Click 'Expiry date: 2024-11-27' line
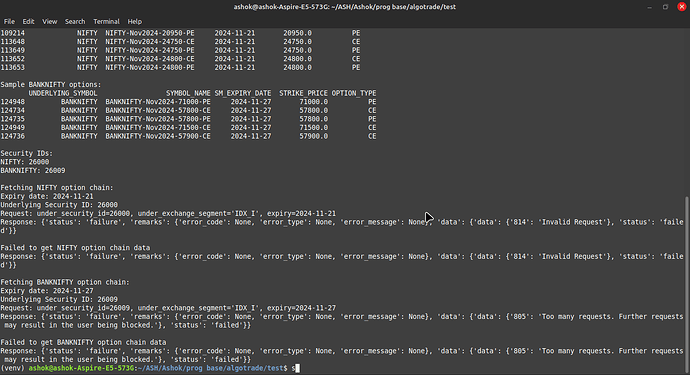The image size is (690, 375). coord(47,291)
